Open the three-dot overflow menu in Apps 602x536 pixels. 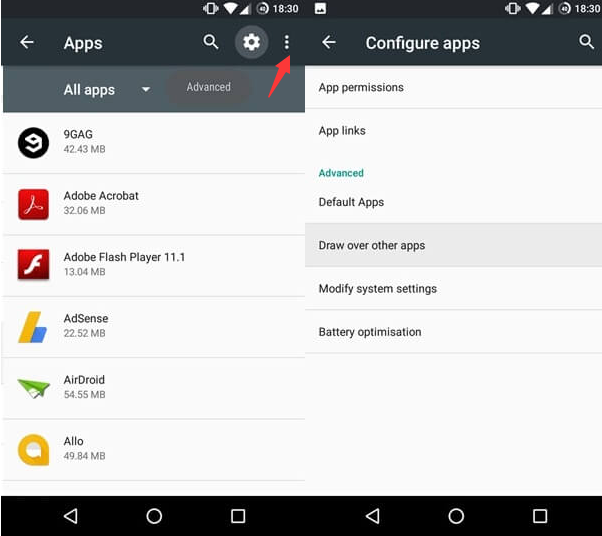(286, 42)
